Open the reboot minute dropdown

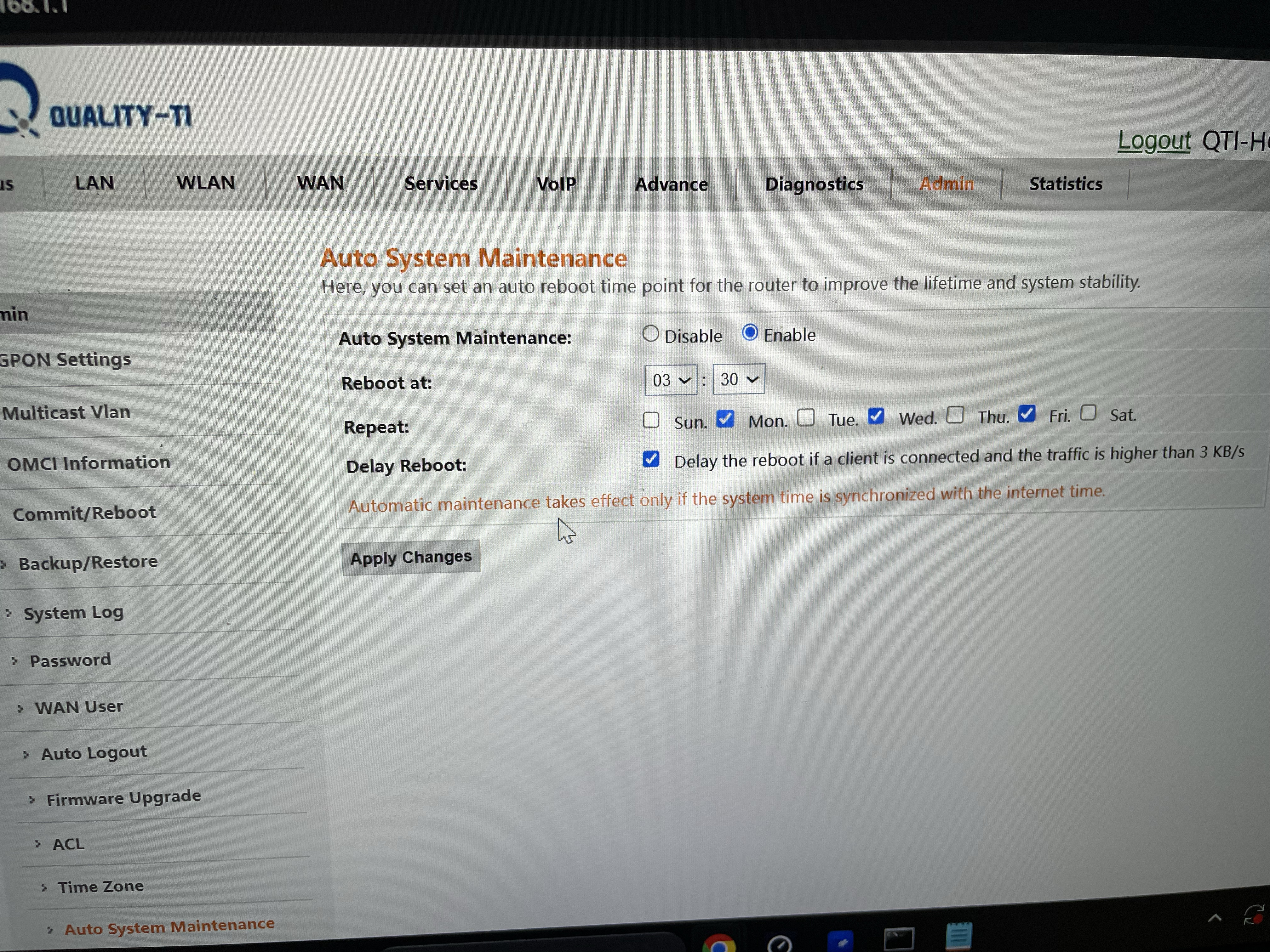tap(738, 379)
